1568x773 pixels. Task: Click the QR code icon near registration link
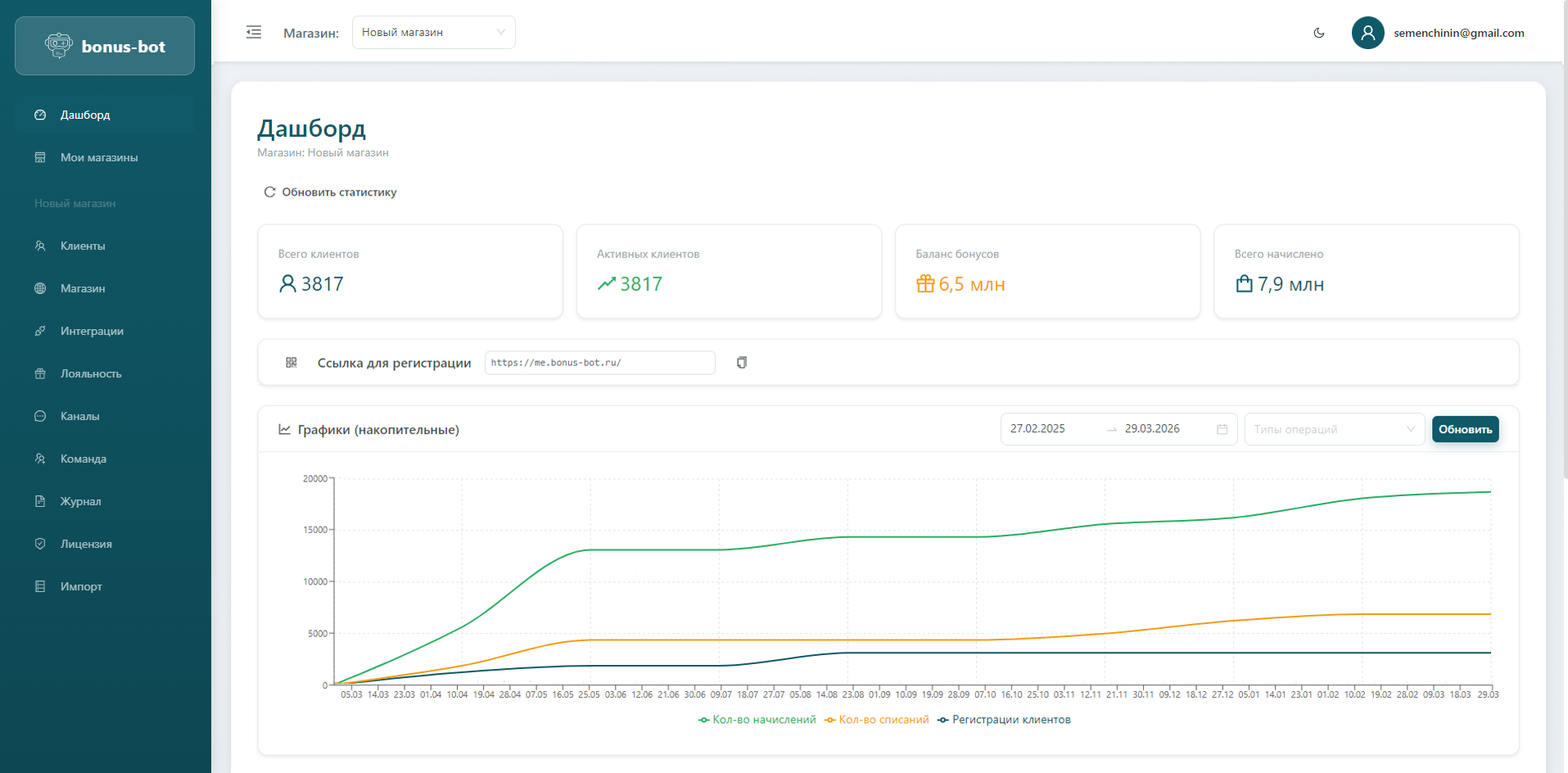pyautogui.click(x=291, y=363)
